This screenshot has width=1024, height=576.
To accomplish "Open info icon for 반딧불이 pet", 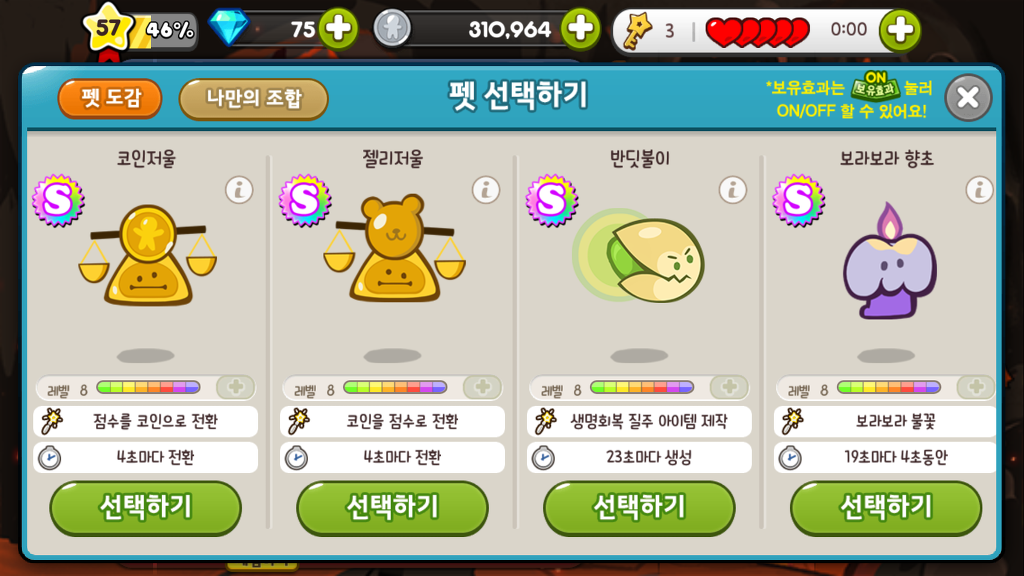I will (x=733, y=191).
